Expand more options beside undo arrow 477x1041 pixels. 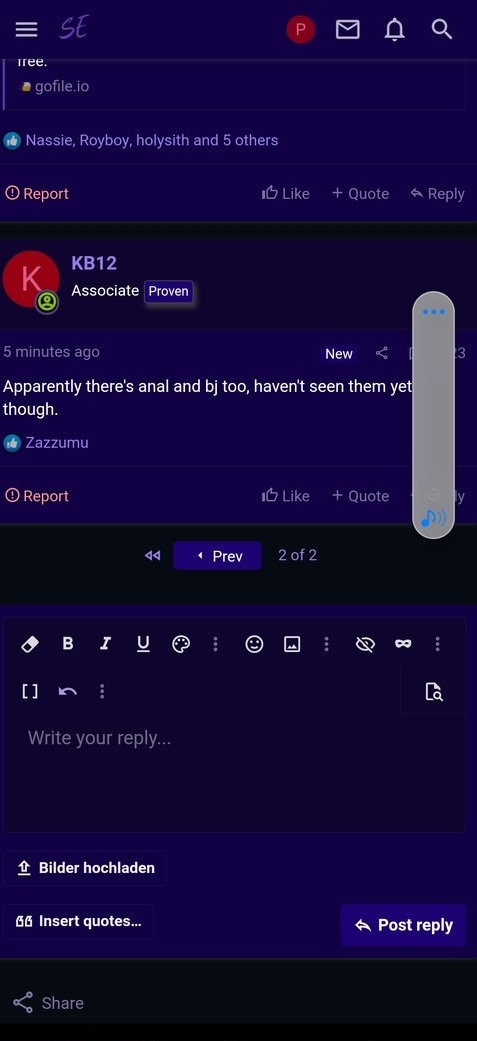(102, 691)
